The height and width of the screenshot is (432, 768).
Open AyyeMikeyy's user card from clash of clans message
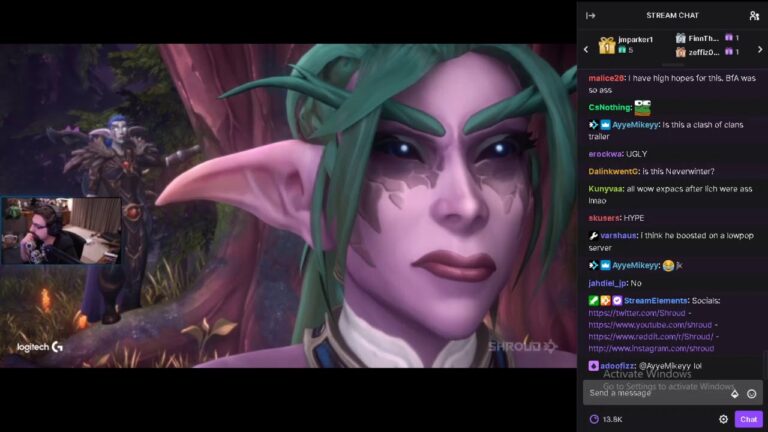(635, 125)
